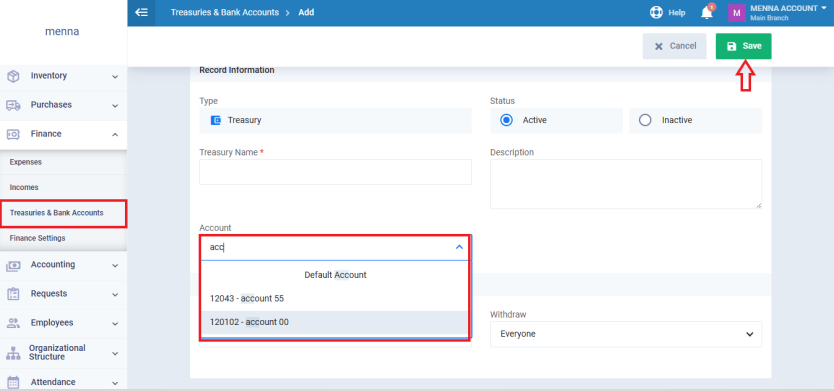Expand the Inventory menu chevron
The height and width of the screenshot is (391, 834).
(x=115, y=77)
